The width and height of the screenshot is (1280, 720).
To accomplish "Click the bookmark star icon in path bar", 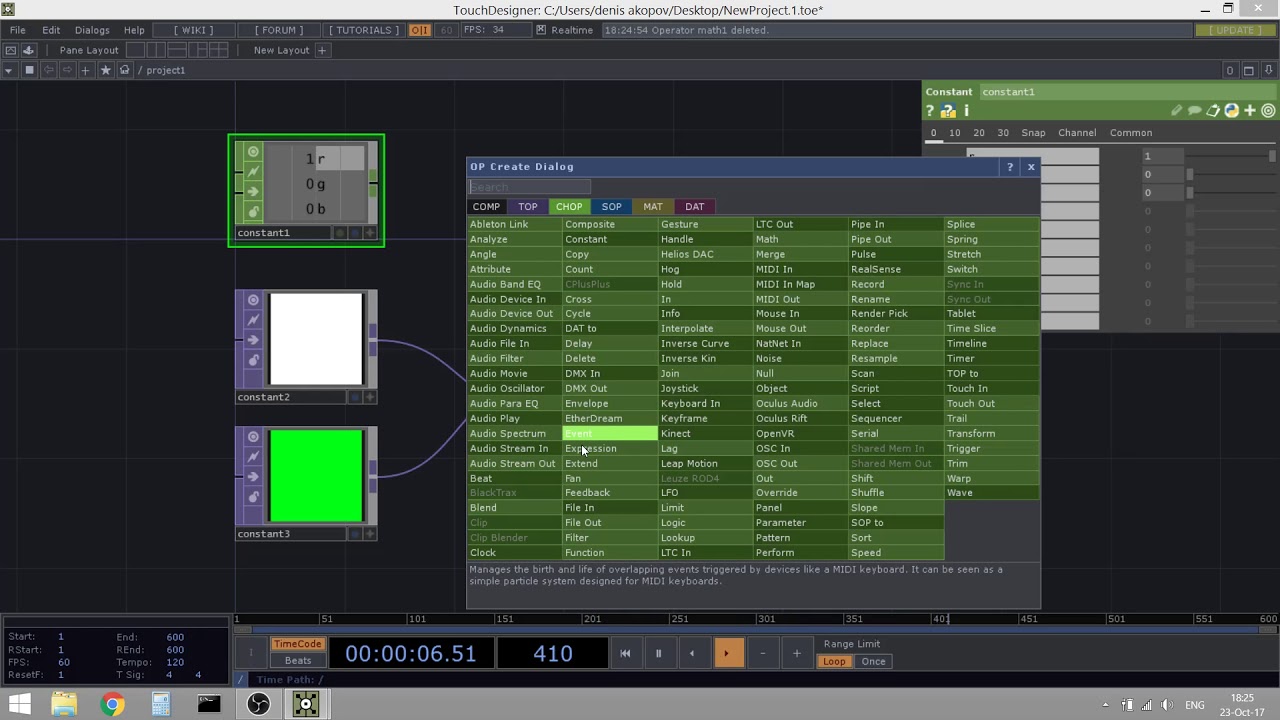I will coord(105,70).
